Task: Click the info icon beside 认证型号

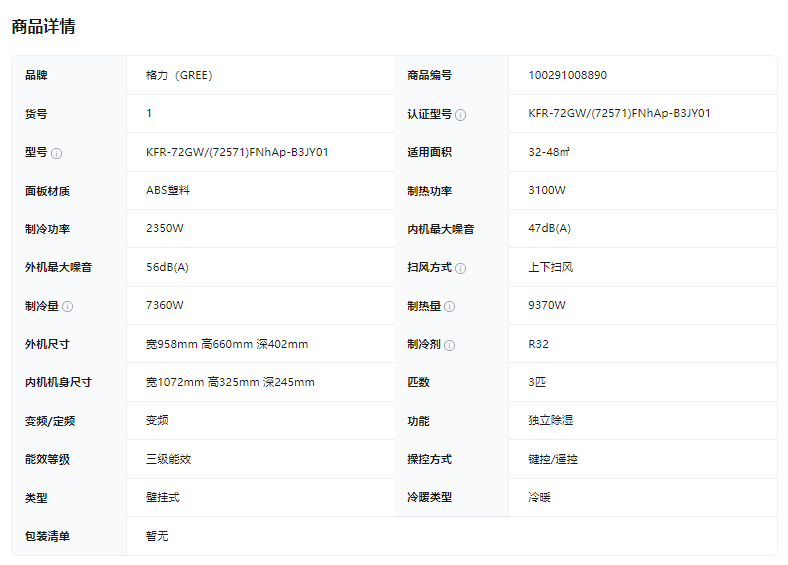Action: [x=460, y=115]
